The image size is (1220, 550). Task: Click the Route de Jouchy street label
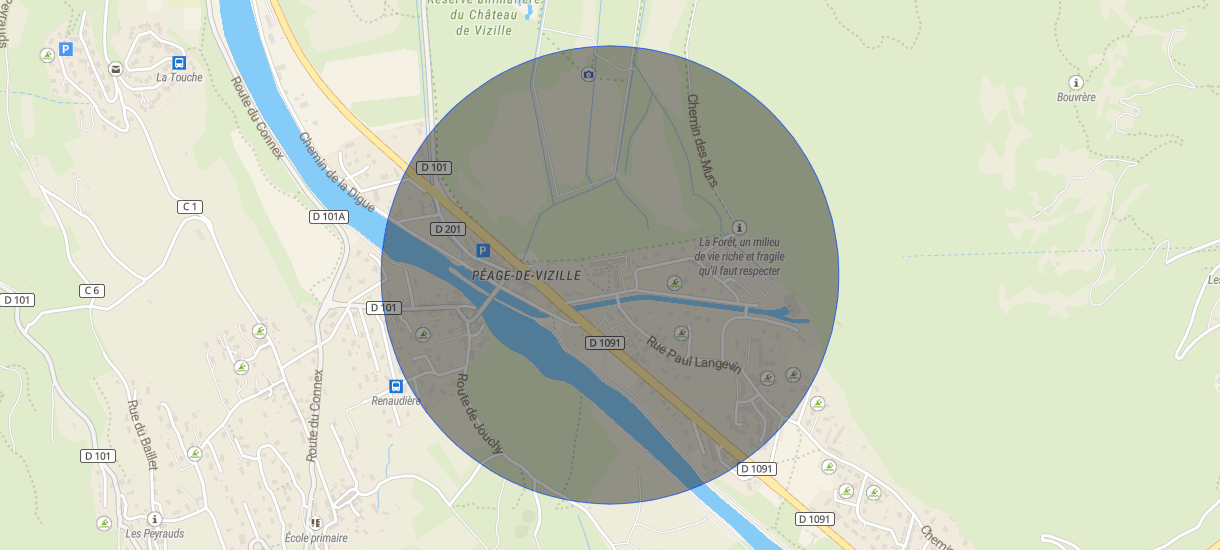pos(479,413)
